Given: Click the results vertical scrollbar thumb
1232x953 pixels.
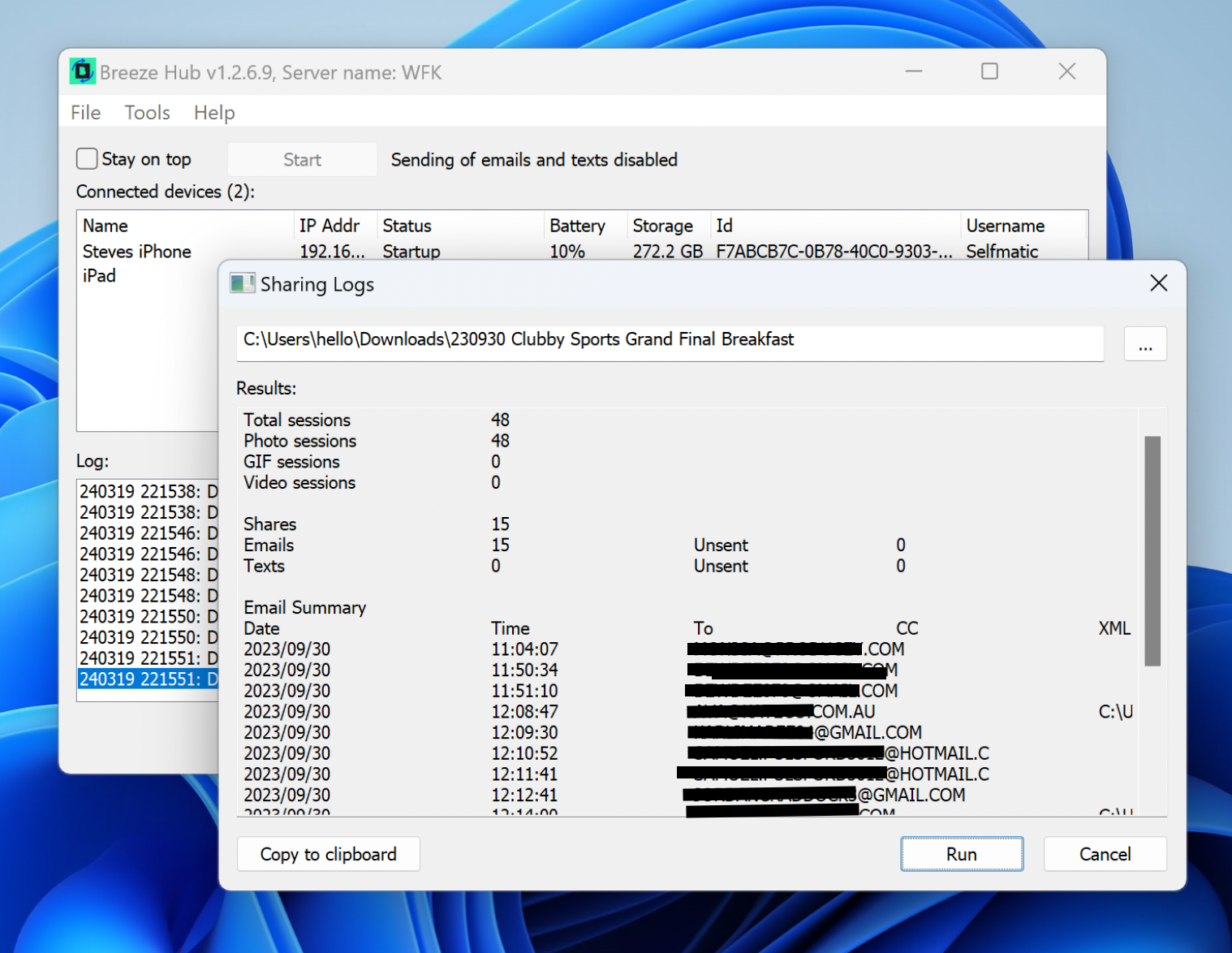Looking at the screenshot, I should (1152, 550).
